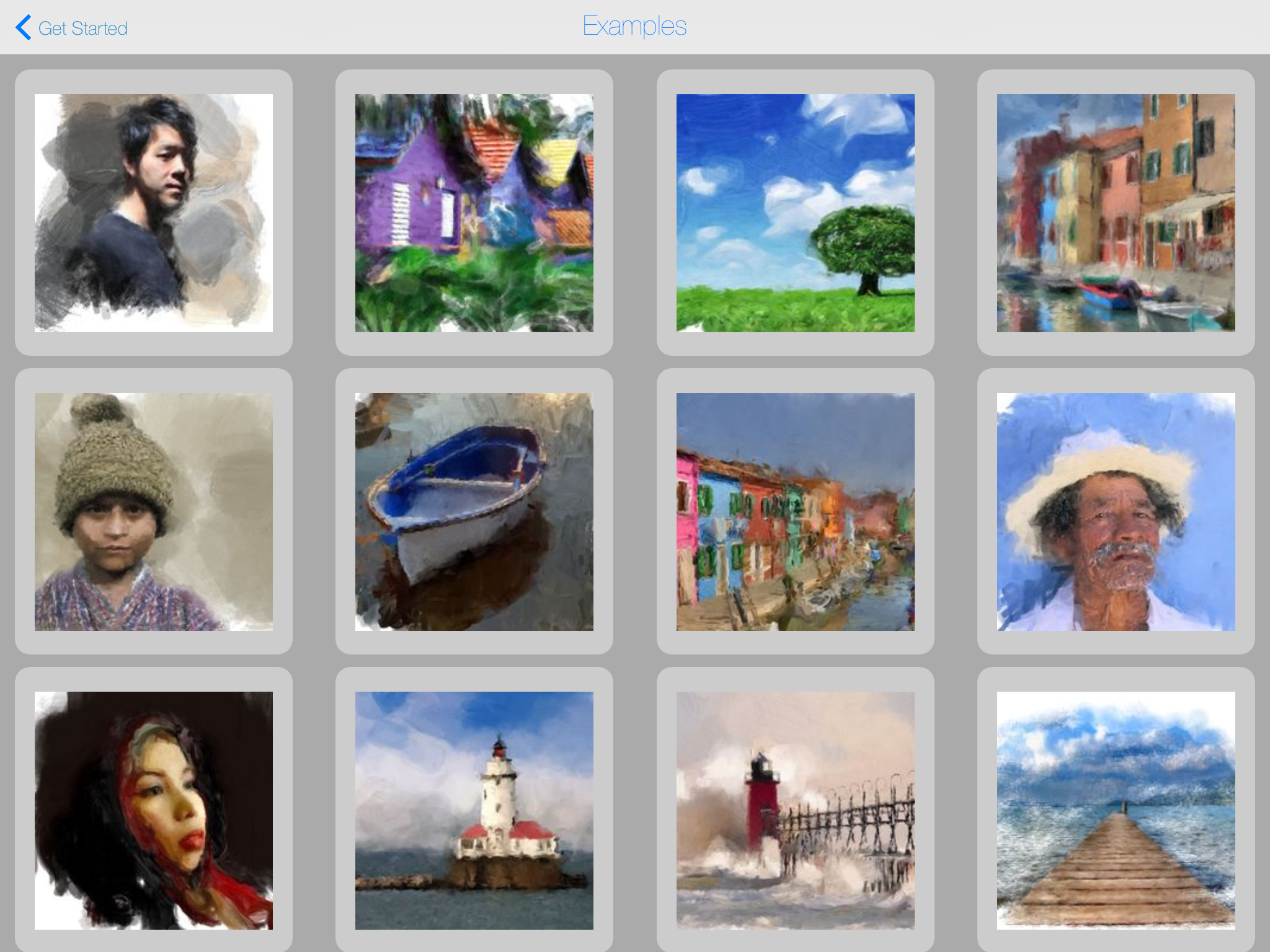Screen dimensions: 1270x952
Task: Open the child in knit hat example
Action: [x=154, y=511]
